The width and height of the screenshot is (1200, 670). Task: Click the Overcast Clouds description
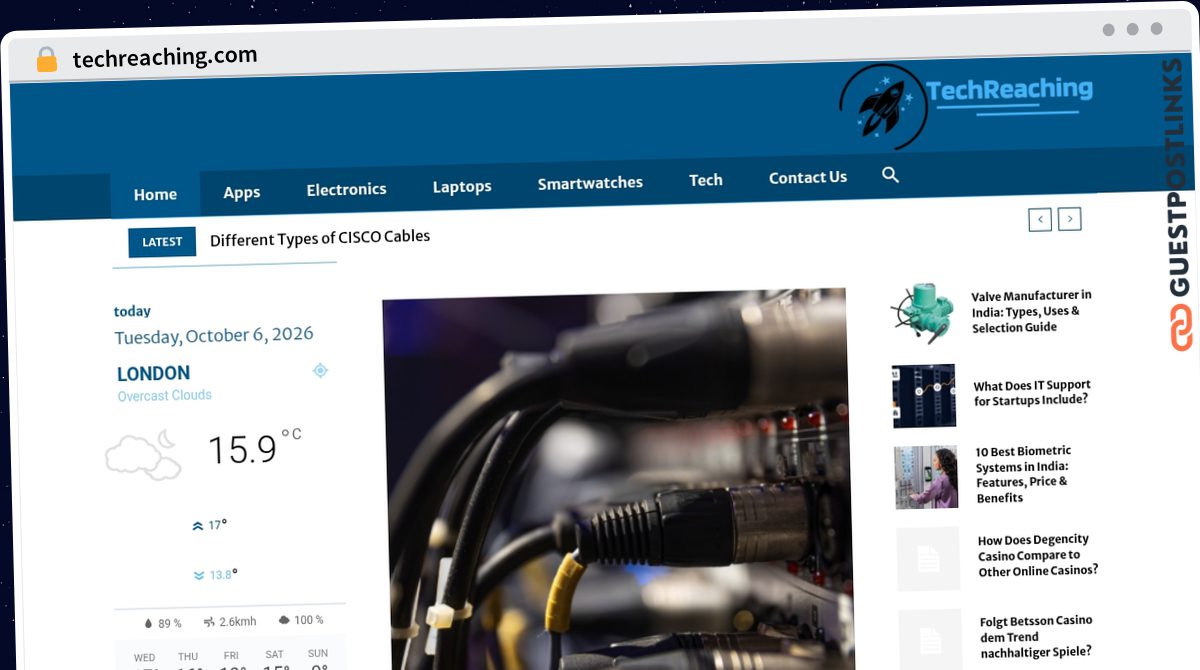point(165,395)
